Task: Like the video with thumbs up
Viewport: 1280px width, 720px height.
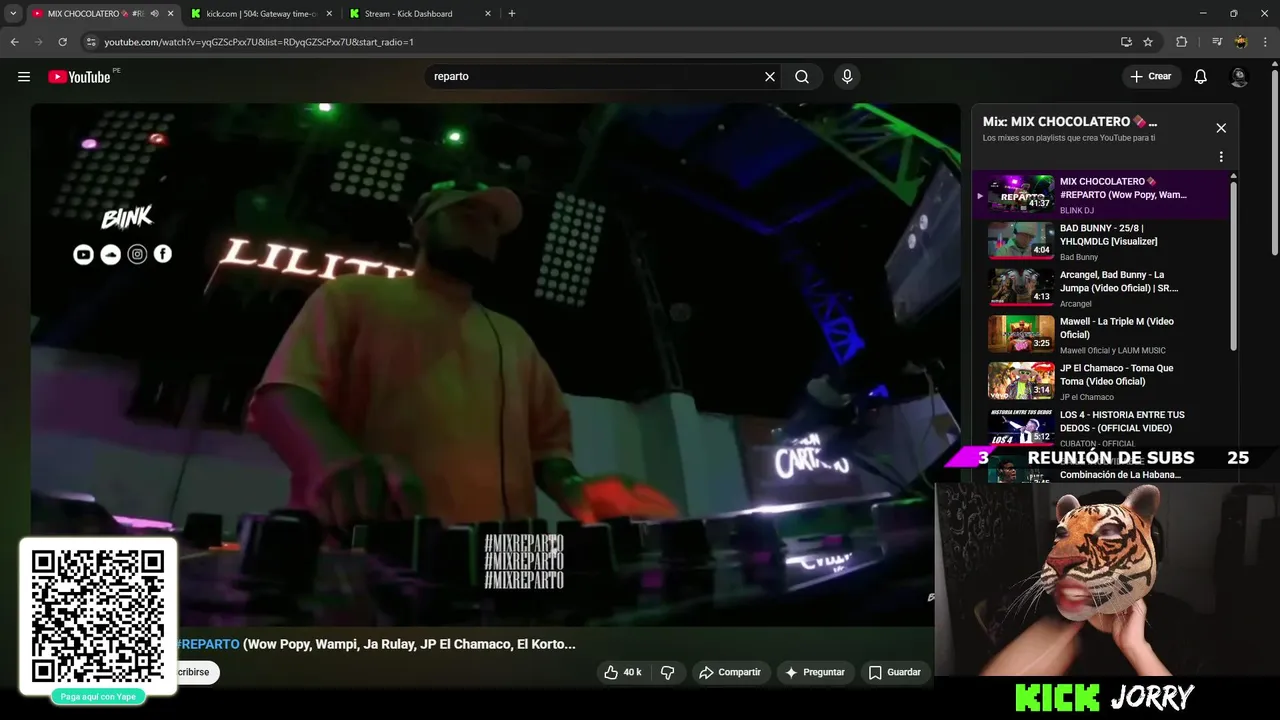Action: [x=623, y=672]
